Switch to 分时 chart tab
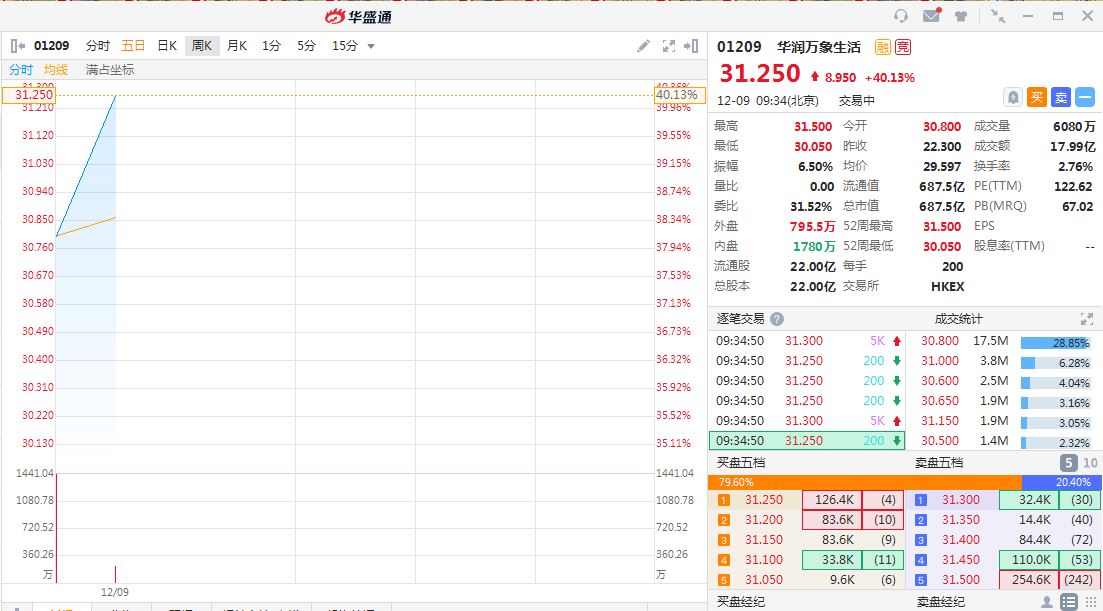This screenshot has width=1103, height=611. [98, 46]
